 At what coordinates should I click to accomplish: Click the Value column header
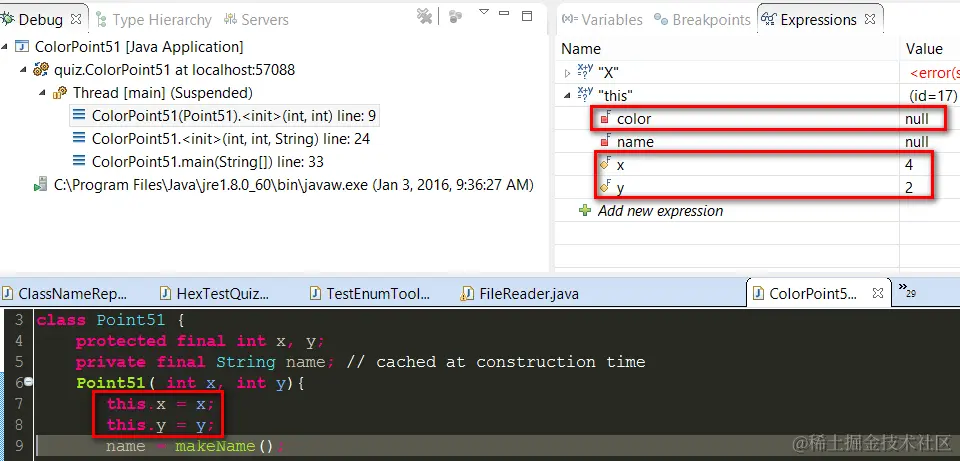click(924, 49)
